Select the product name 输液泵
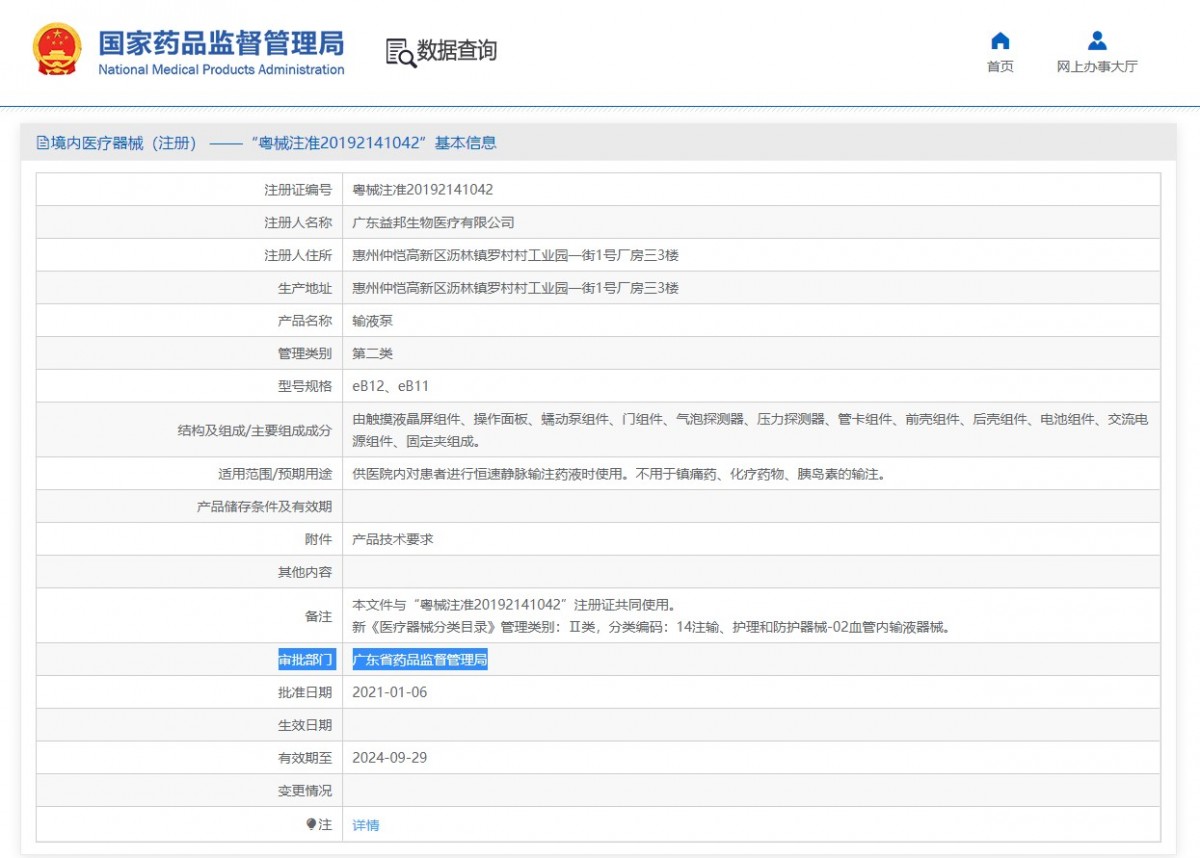 tap(373, 321)
